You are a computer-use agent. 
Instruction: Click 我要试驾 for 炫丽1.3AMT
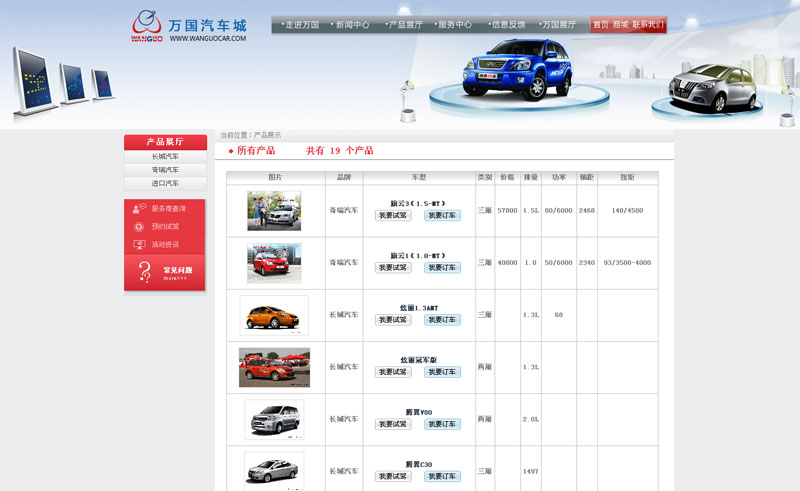393,320
